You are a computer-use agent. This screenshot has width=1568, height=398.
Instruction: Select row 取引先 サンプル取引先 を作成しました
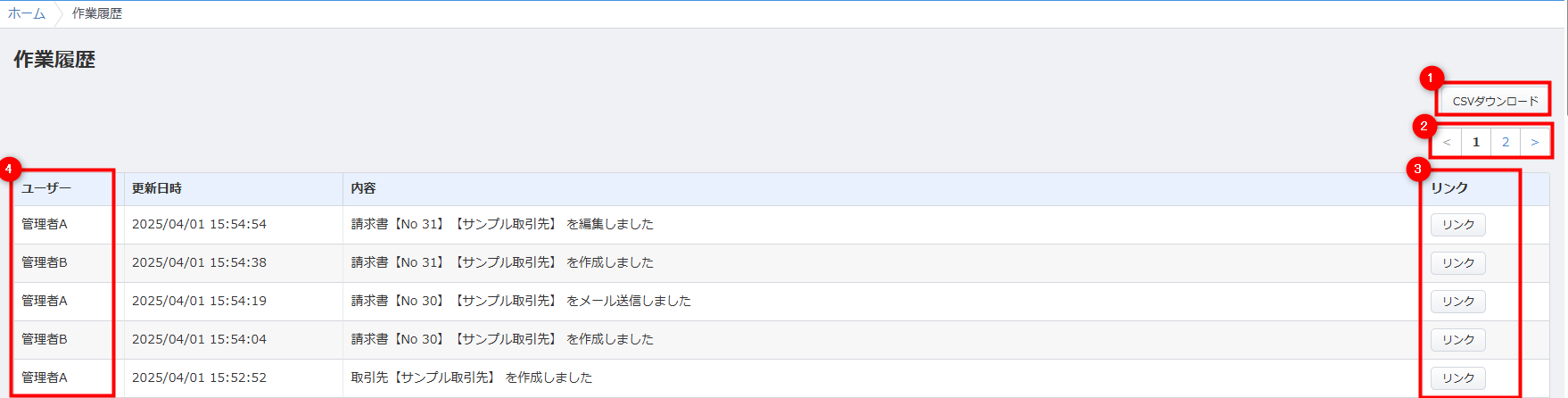tap(781, 378)
